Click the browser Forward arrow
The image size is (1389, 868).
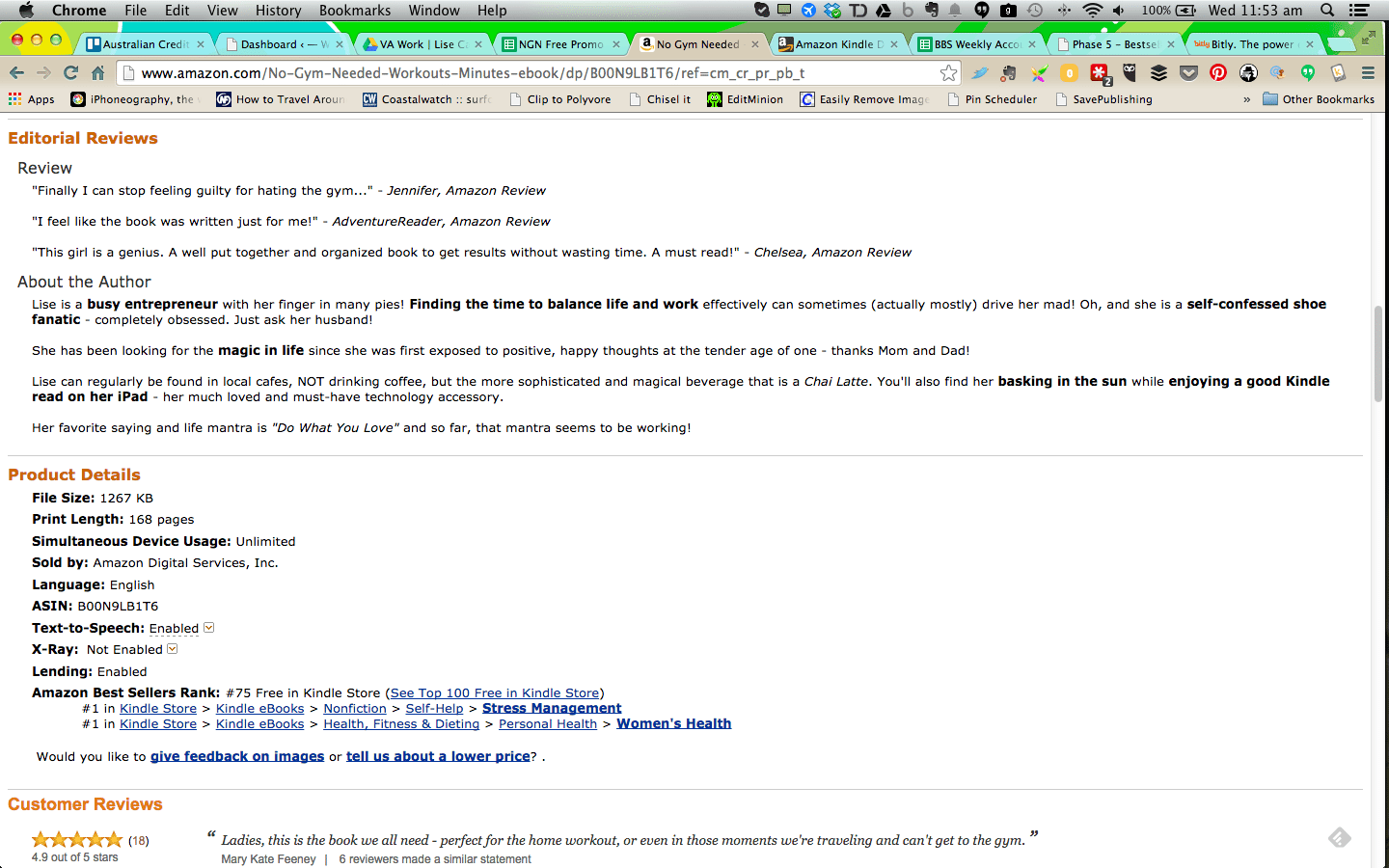pos(43,72)
